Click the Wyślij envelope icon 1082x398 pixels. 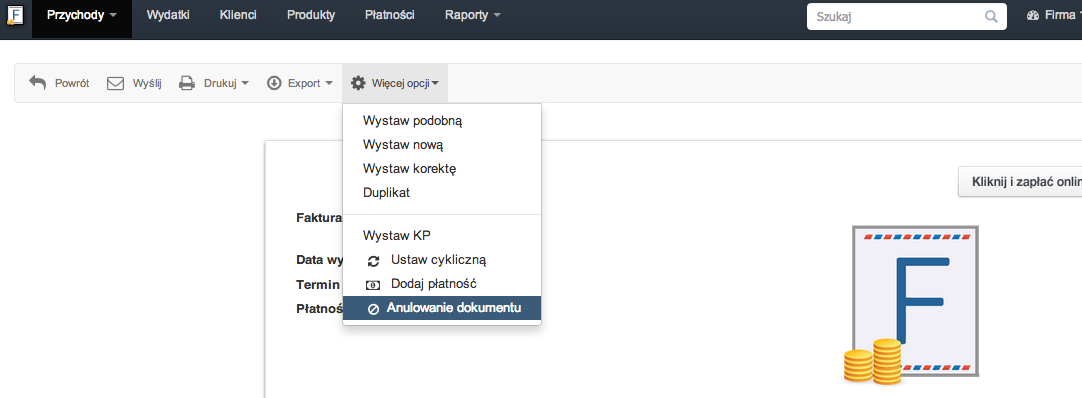[x=115, y=83]
